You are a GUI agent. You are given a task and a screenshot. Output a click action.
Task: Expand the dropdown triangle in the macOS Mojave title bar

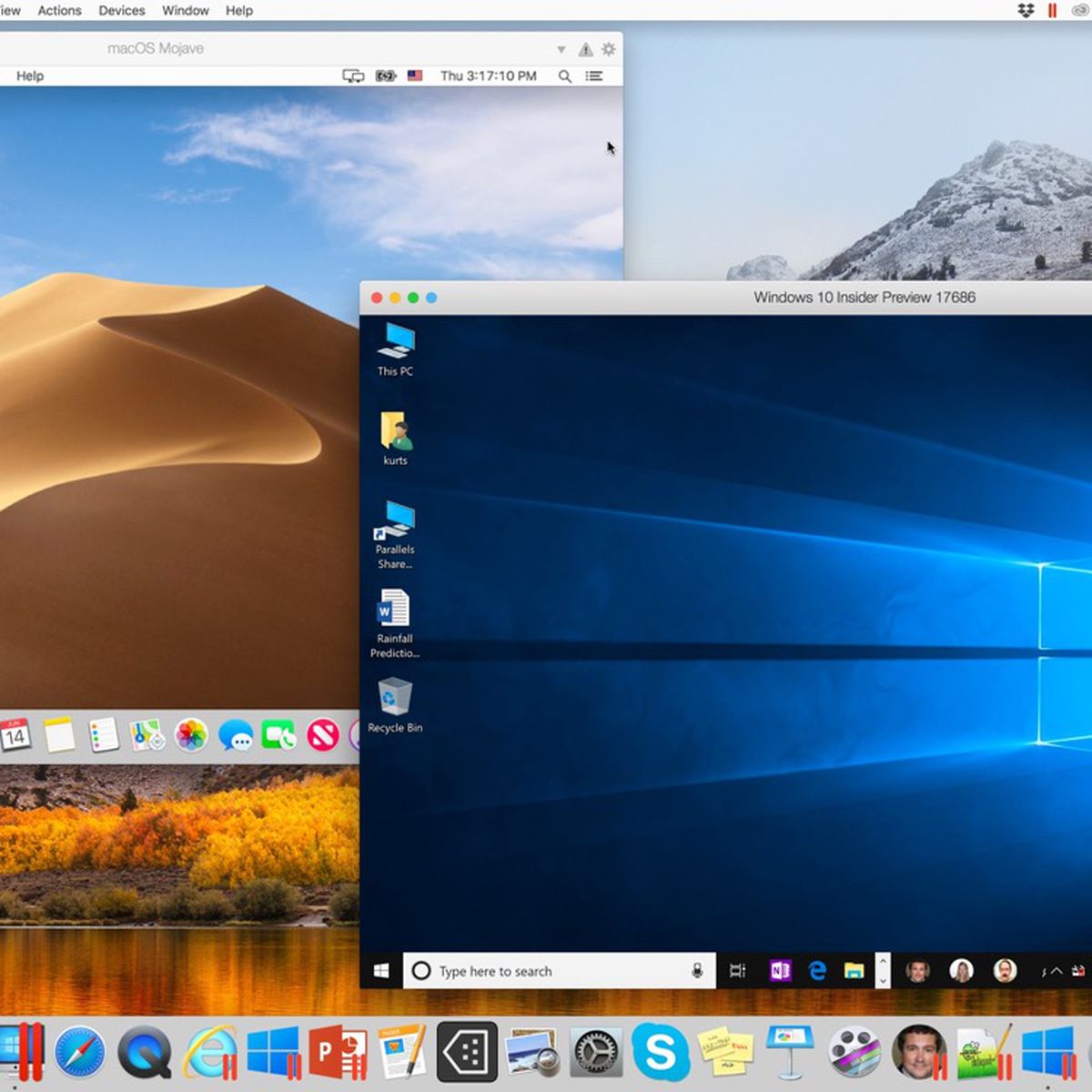pos(561,49)
